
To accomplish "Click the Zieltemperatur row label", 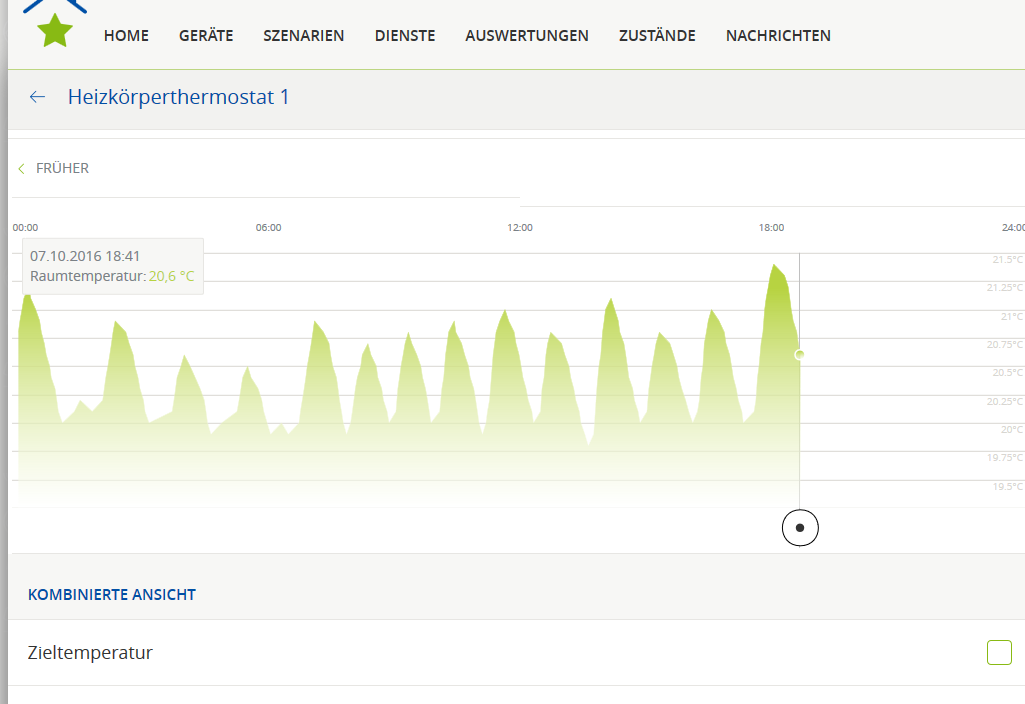I will (x=90, y=653).
